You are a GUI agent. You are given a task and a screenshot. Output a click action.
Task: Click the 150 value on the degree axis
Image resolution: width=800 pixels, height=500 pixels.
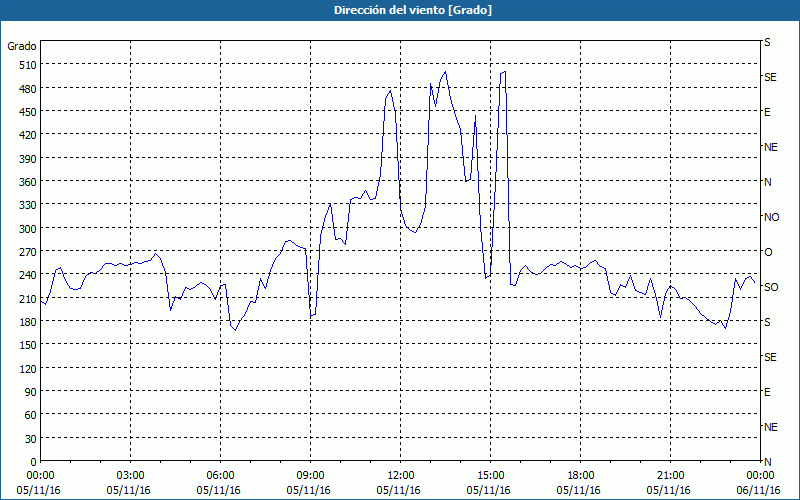[29, 345]
